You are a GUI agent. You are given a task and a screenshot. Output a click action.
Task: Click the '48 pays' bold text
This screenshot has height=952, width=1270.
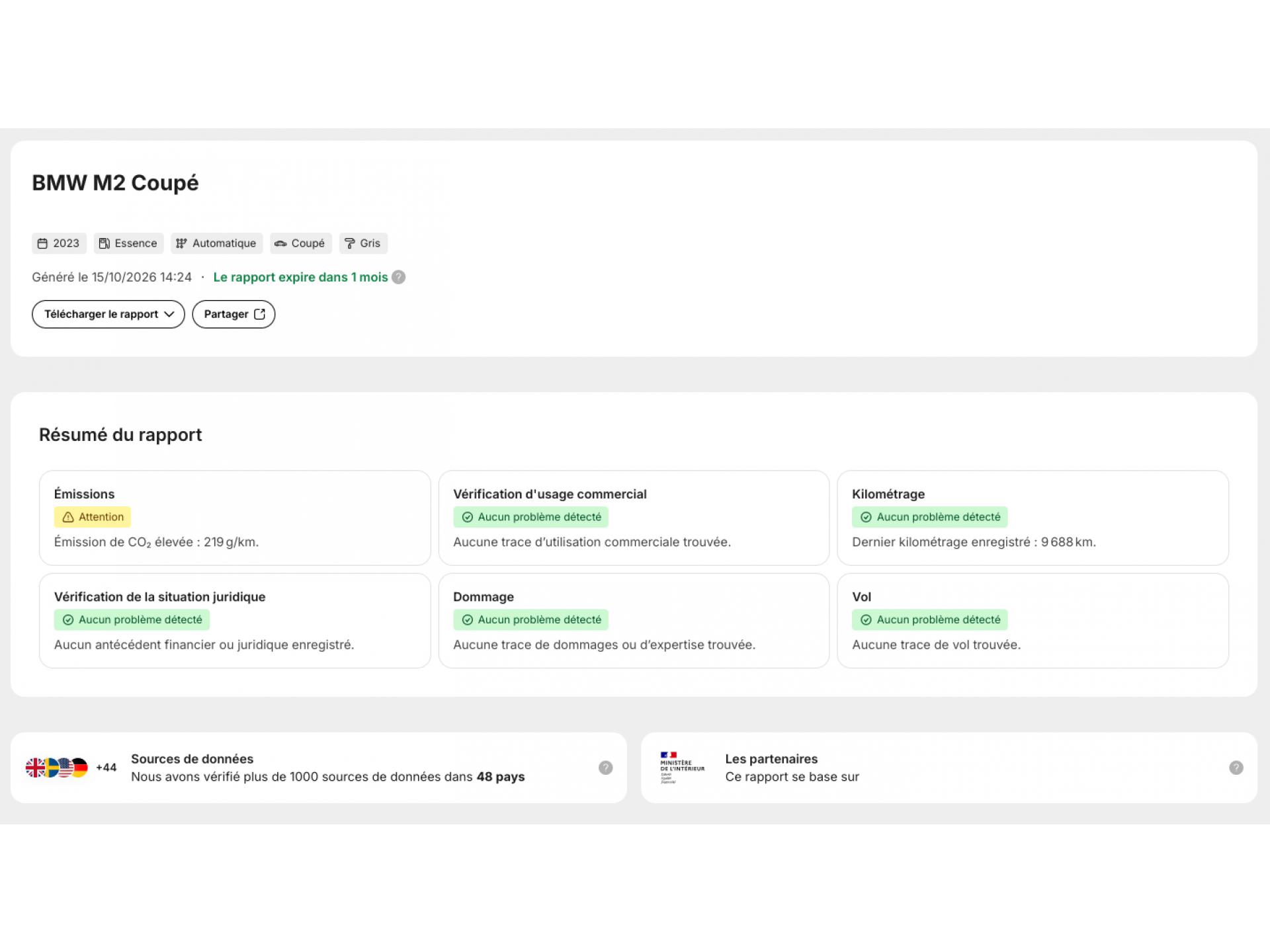coord(501,777)
